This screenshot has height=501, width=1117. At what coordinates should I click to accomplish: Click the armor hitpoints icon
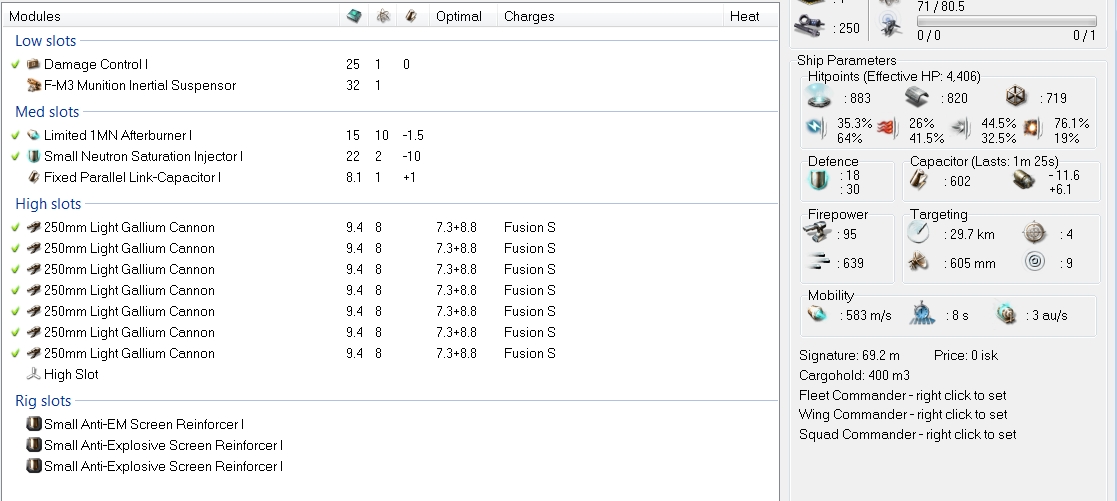click(917, 97)
